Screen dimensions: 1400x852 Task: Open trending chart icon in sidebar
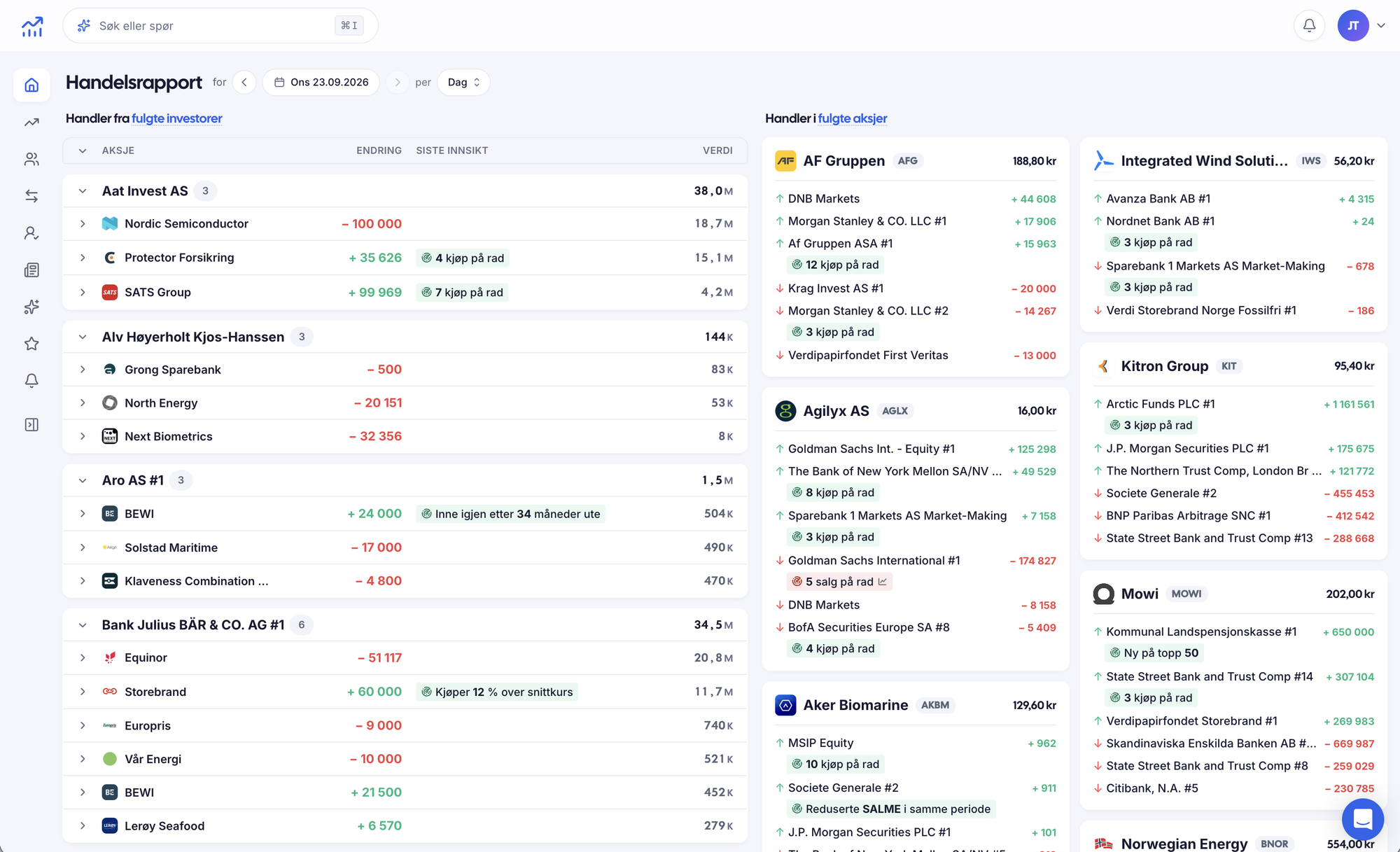(x=31, y=123)
